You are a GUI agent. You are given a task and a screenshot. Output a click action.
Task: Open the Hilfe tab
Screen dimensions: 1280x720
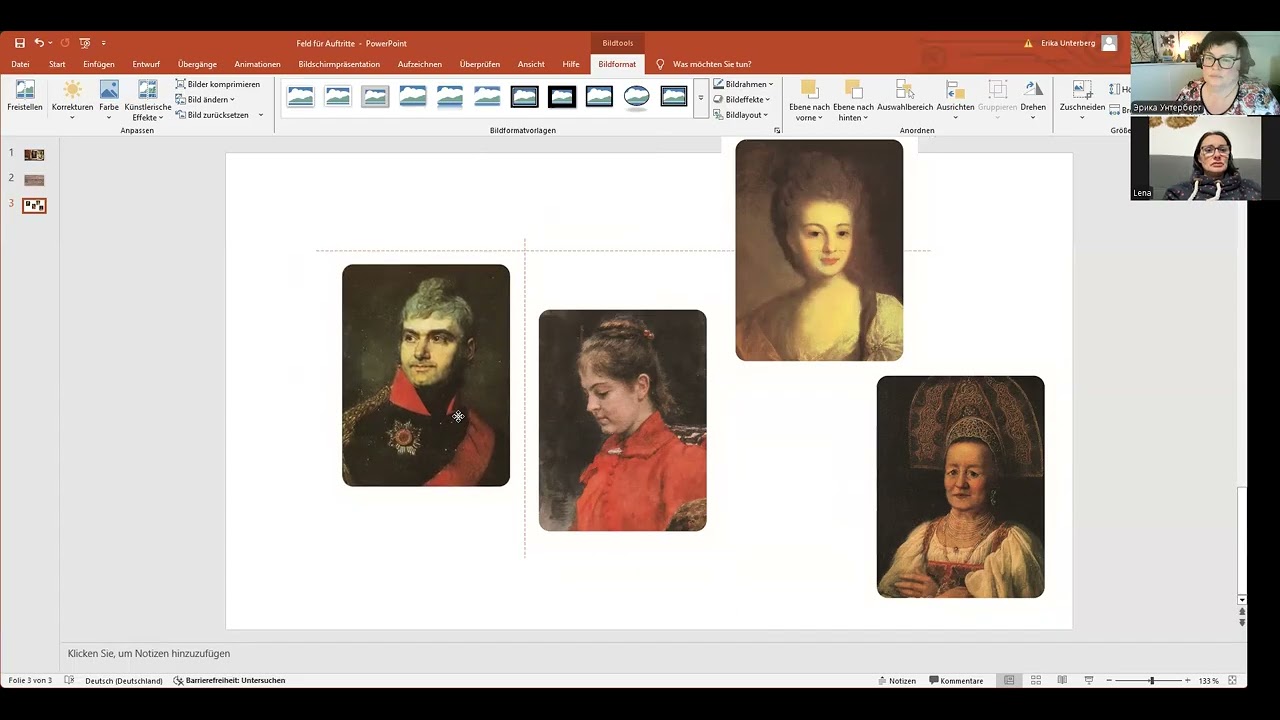tap(571, 64)
